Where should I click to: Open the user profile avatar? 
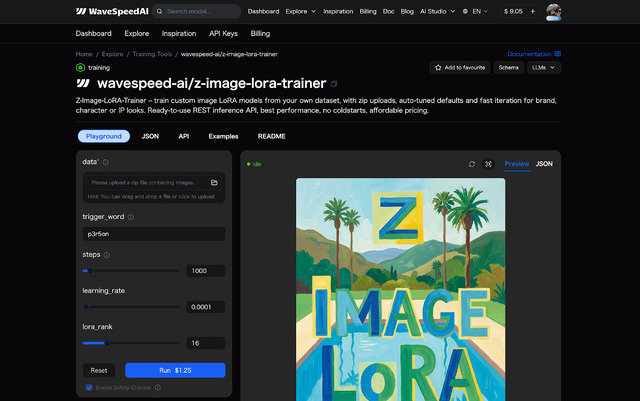pos(553,11)
